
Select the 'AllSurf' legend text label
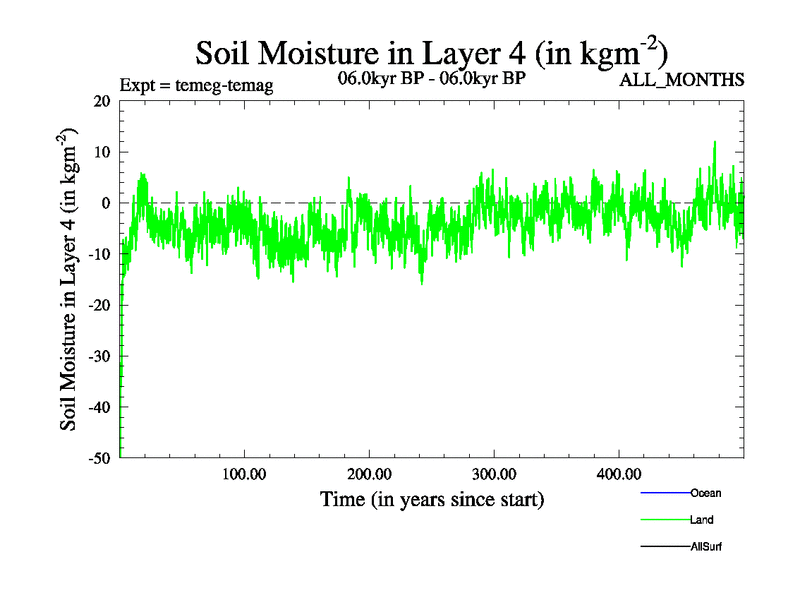click(x=706, y=547)
